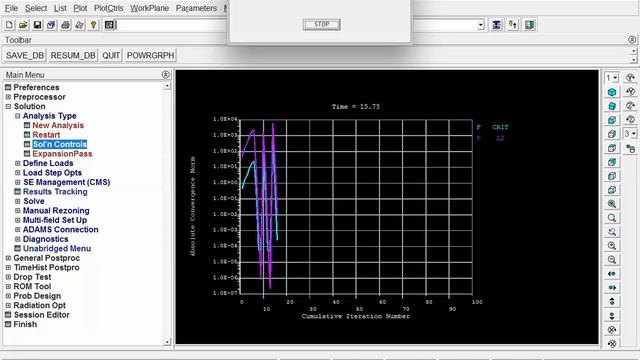Select the Bottom View cube icon
Screen dimensions: 640x360
[x=611, y=190]
